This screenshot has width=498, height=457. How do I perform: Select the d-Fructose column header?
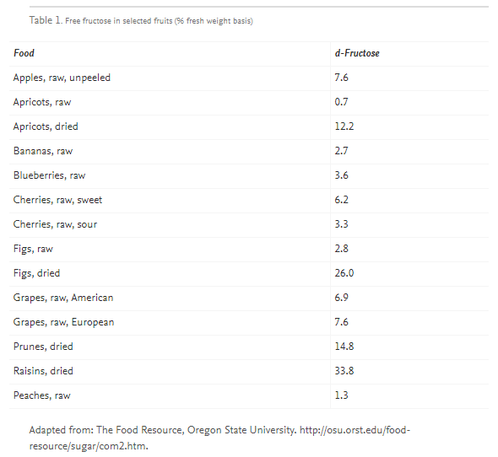357,53
